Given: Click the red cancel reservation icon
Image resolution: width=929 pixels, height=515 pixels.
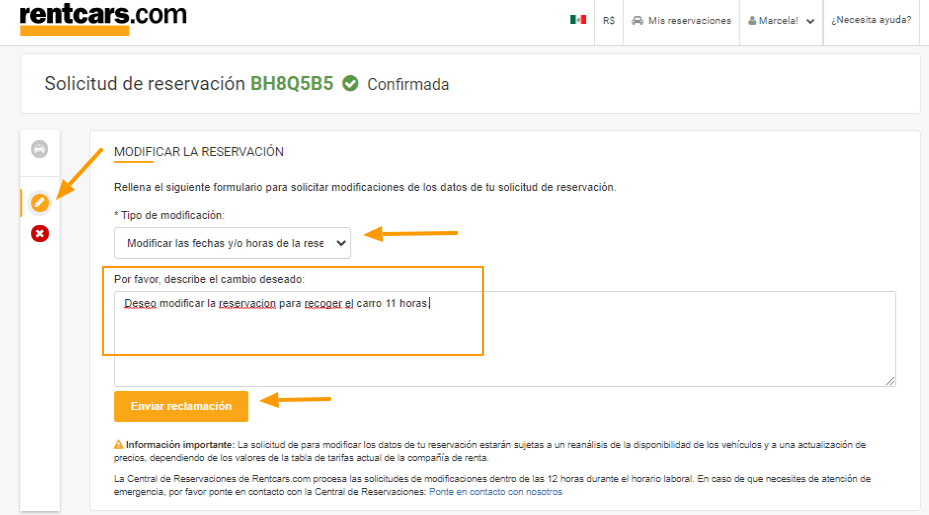Looking at the screenshot, I should [x=40, y=233].
